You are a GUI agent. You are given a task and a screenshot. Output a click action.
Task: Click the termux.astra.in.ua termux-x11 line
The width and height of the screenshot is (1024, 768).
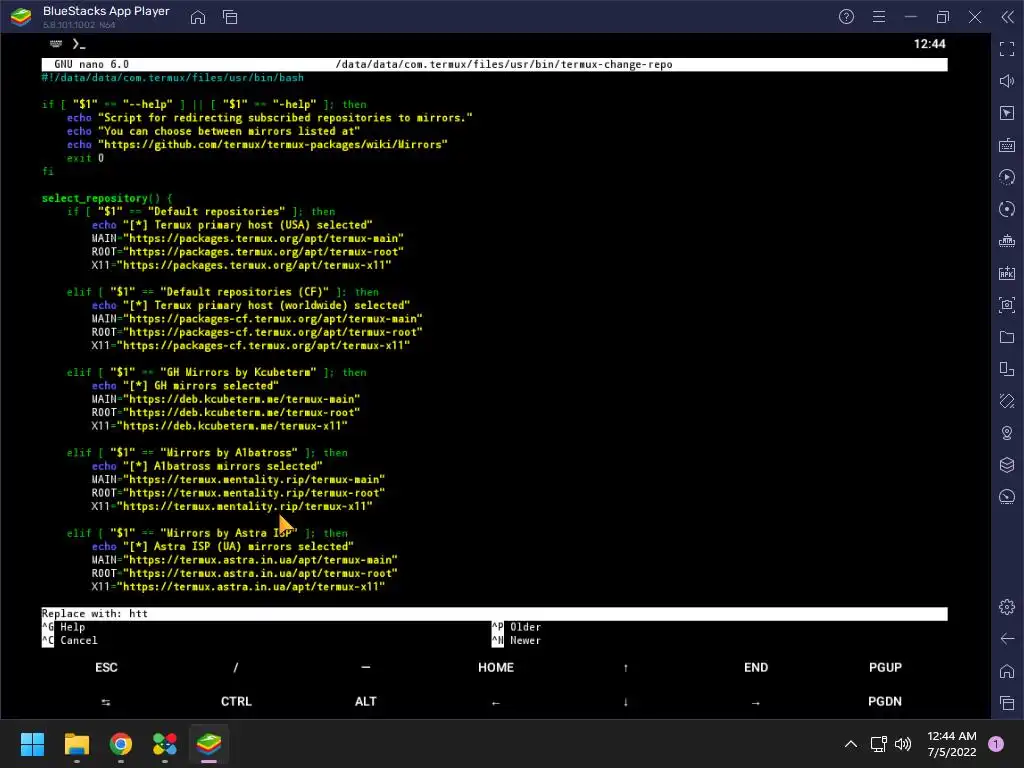(x=238, y=586)
